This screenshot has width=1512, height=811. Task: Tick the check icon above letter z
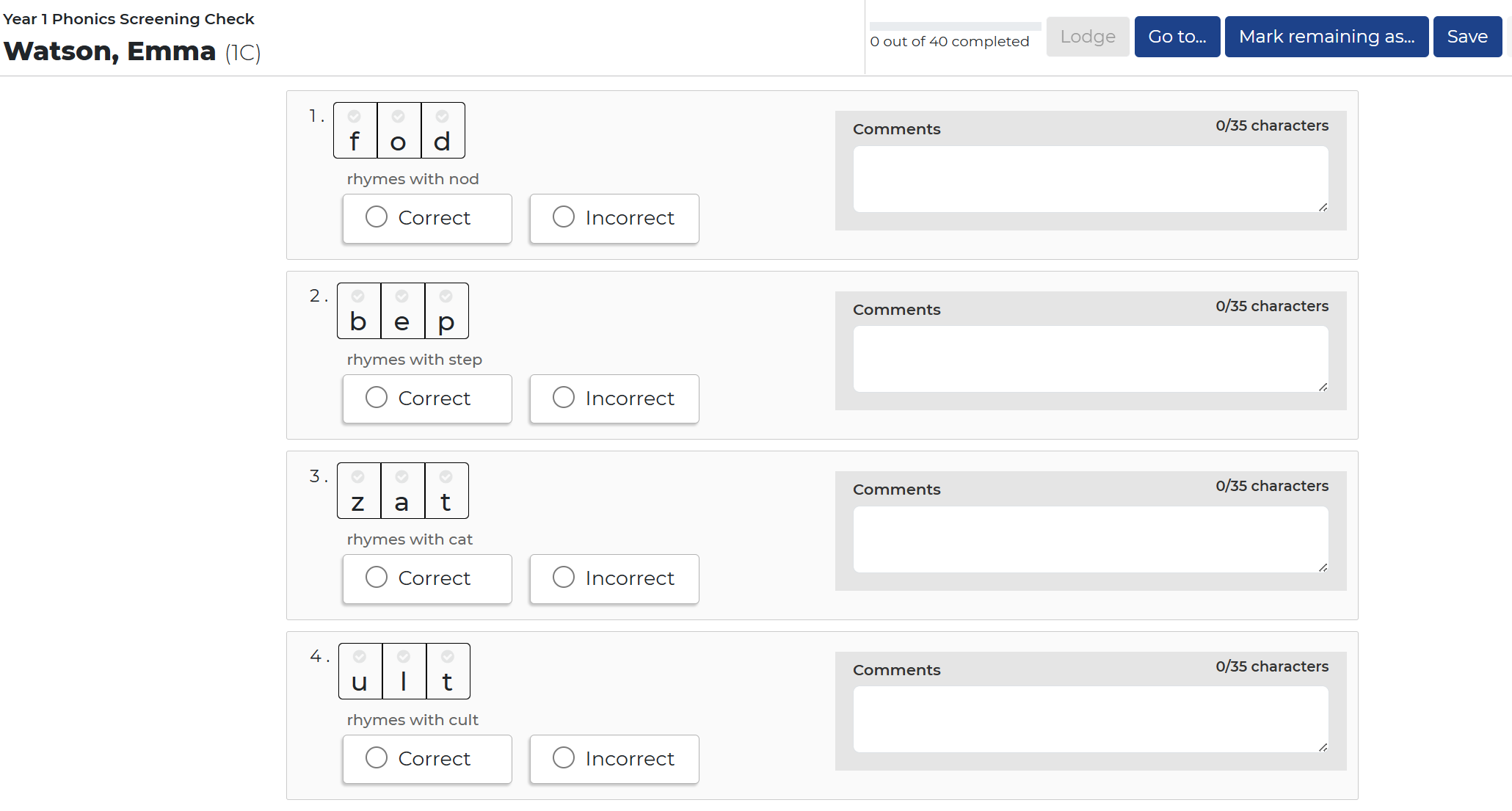(358, 476)
